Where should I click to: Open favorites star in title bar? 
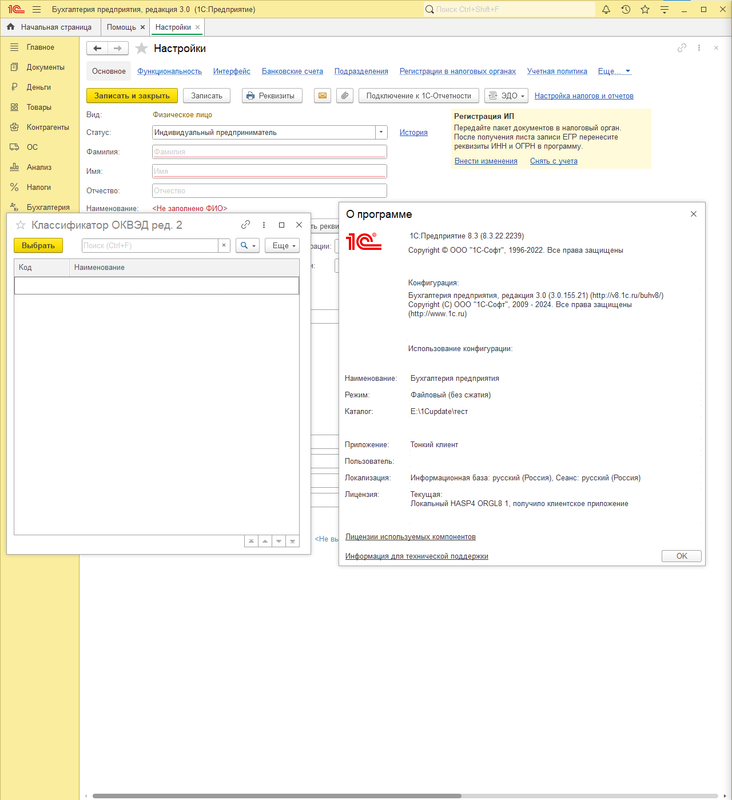645,9
